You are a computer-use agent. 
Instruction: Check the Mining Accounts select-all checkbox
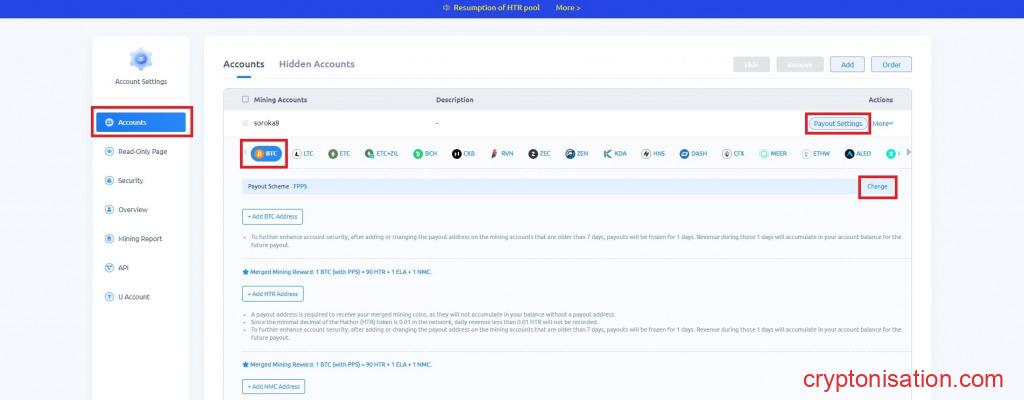[x=245, y=100]
